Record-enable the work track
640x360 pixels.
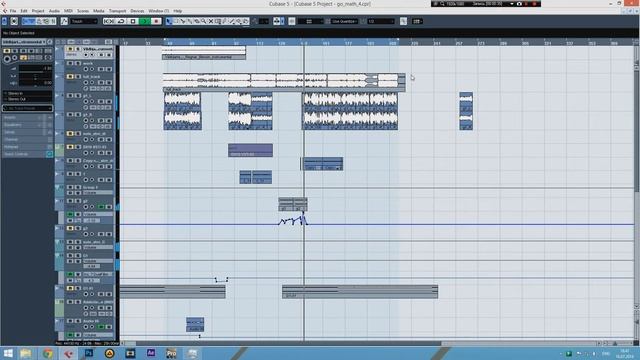click(x=86, y=69)
